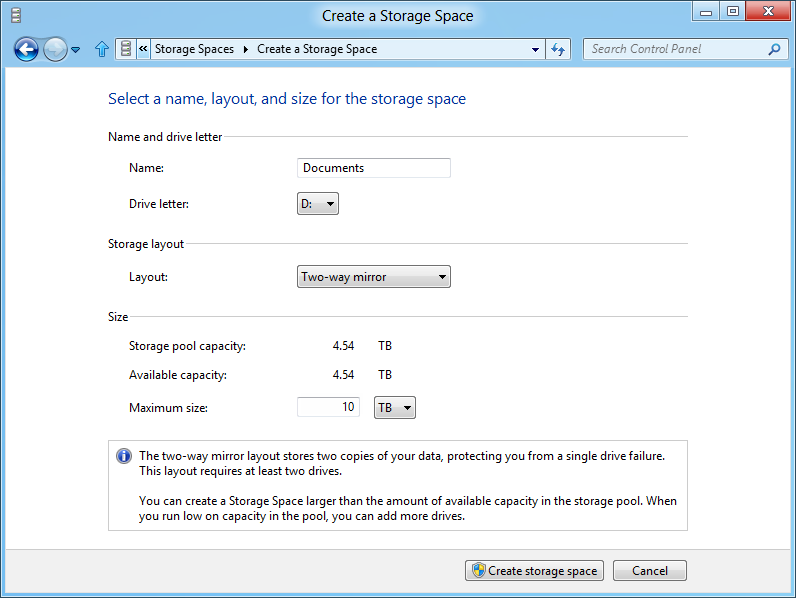Click the Refresh button beside address bar

point(559,49)
